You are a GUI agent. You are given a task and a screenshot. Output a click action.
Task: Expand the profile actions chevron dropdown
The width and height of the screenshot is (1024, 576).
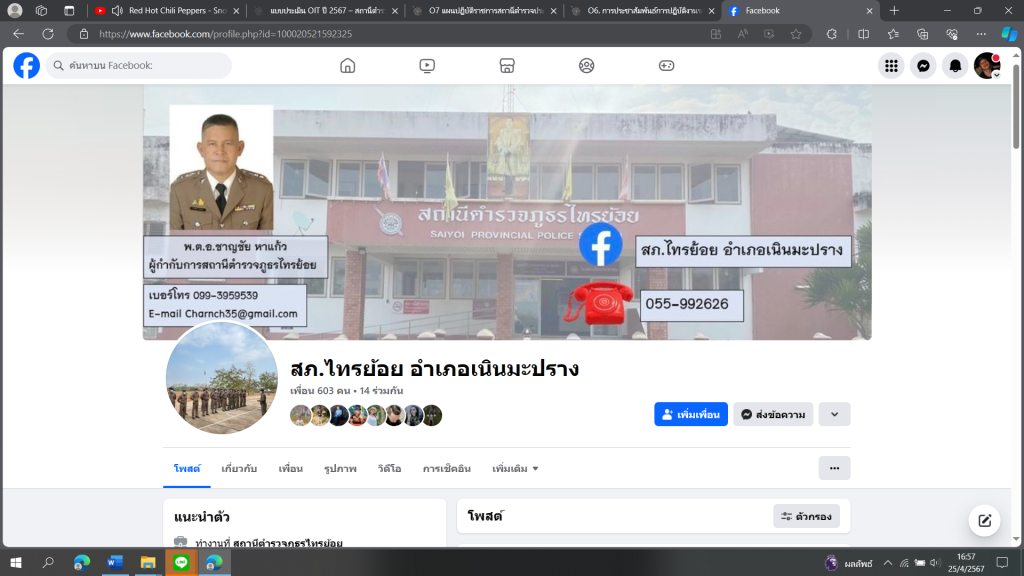click(x=834, y=414)
